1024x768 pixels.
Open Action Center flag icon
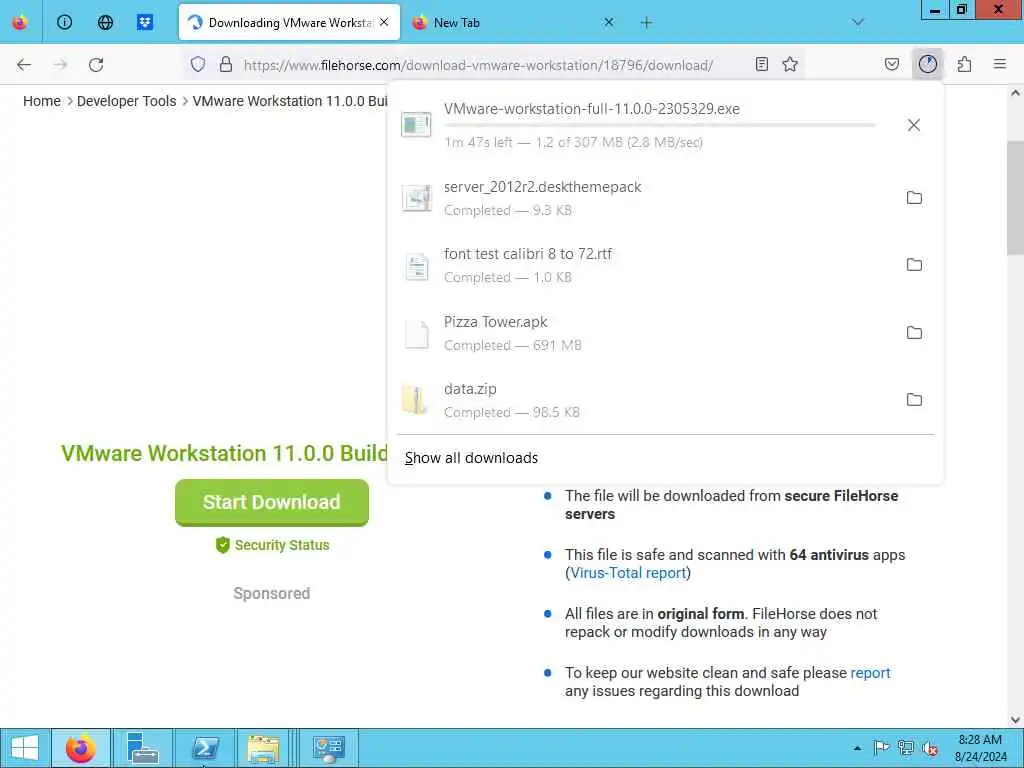(881, 748)
